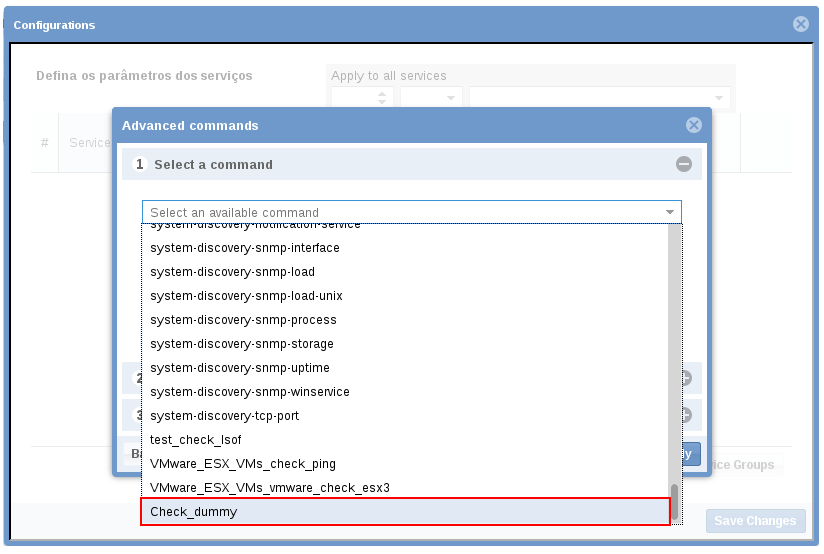Choose Check_dummy from the command list
Screen dimensions: 824x554
click(x=405, y=511)
